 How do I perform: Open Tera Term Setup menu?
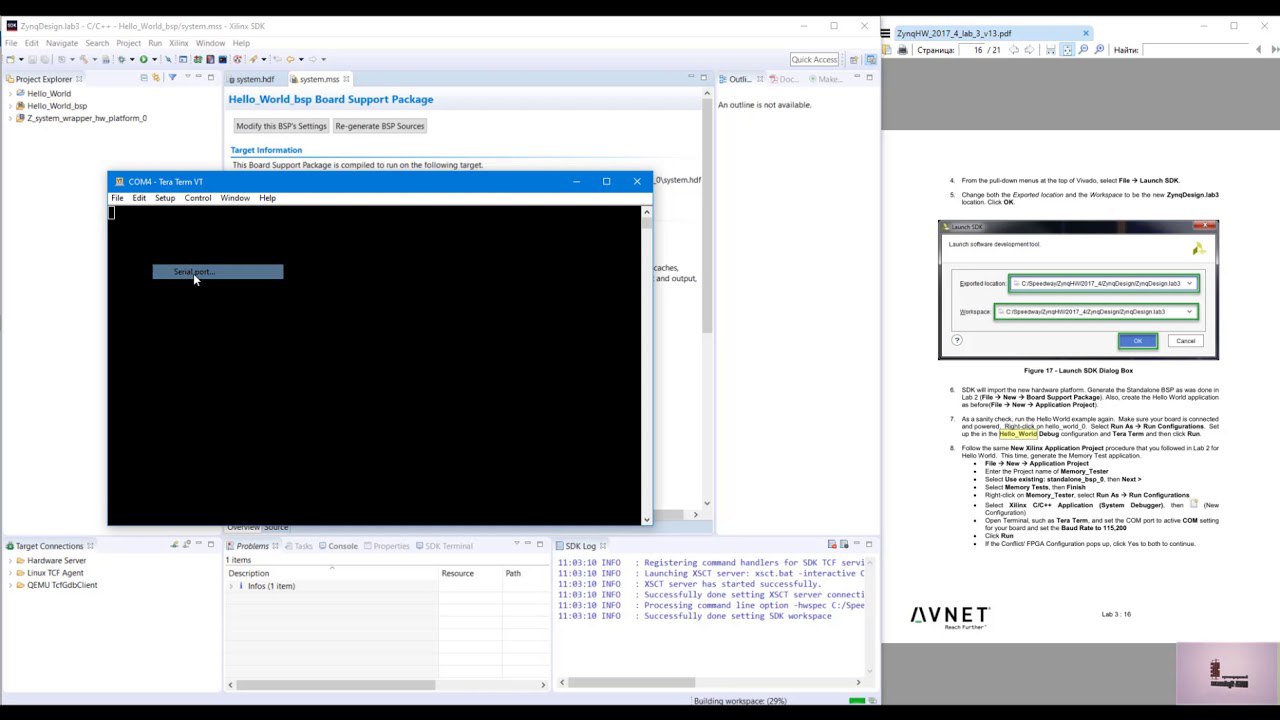point(165,198)
